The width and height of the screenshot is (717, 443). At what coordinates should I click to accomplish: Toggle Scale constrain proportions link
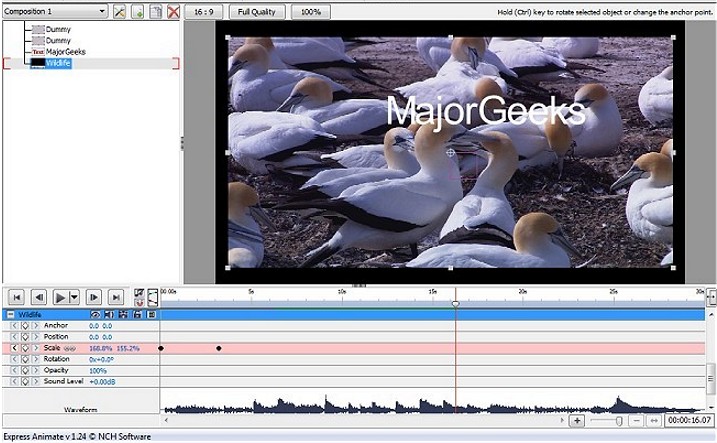click(70, 348)
